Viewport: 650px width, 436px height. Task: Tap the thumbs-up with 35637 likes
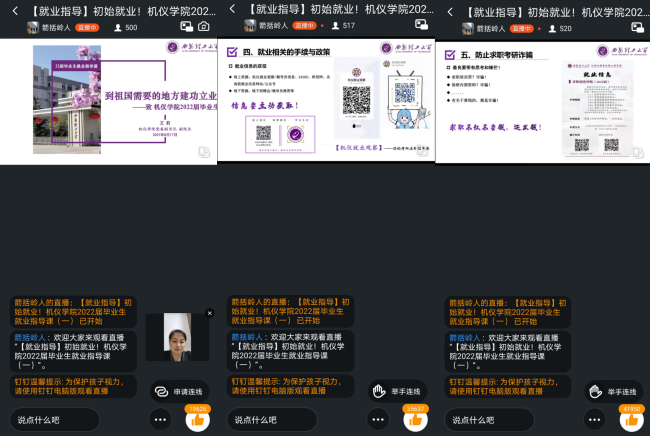414,420
